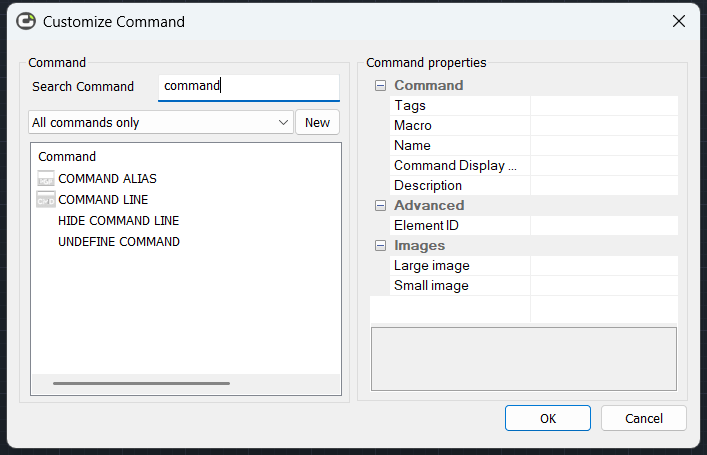The image size is (707, 455).
Task: Select HIDE COMMAND LINE in the list
Action: click(119, 221)
